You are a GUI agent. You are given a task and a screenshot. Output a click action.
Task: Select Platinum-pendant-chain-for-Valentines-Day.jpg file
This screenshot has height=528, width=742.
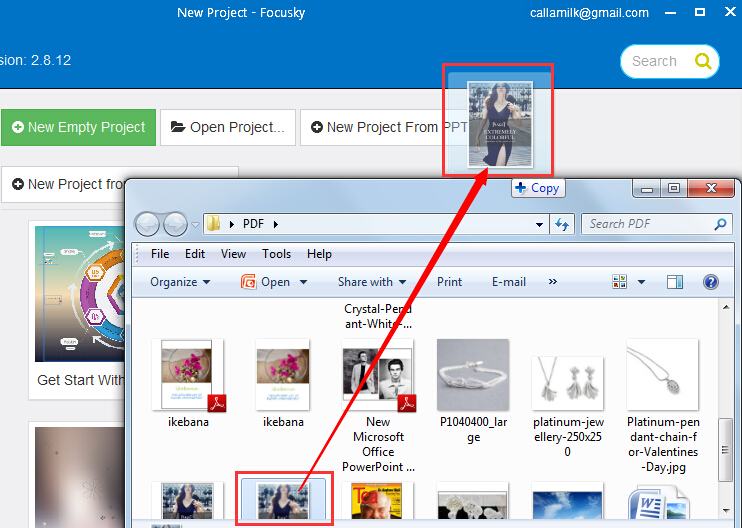662,406
